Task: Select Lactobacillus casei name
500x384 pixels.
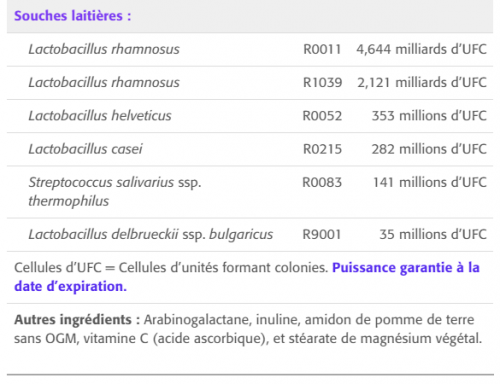Action: point(86,149)
